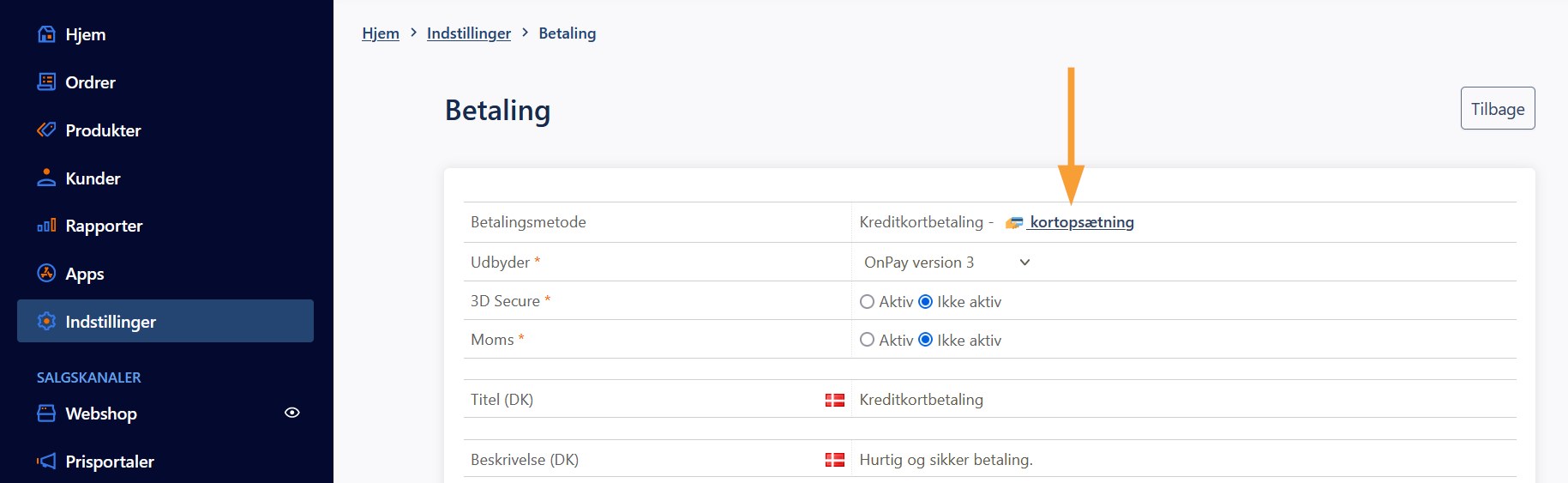Viewport: 1568px width, 483px height.
Task: Click the Danish flag beside Beskrivelse (DK)
Action: pos(835,460)
